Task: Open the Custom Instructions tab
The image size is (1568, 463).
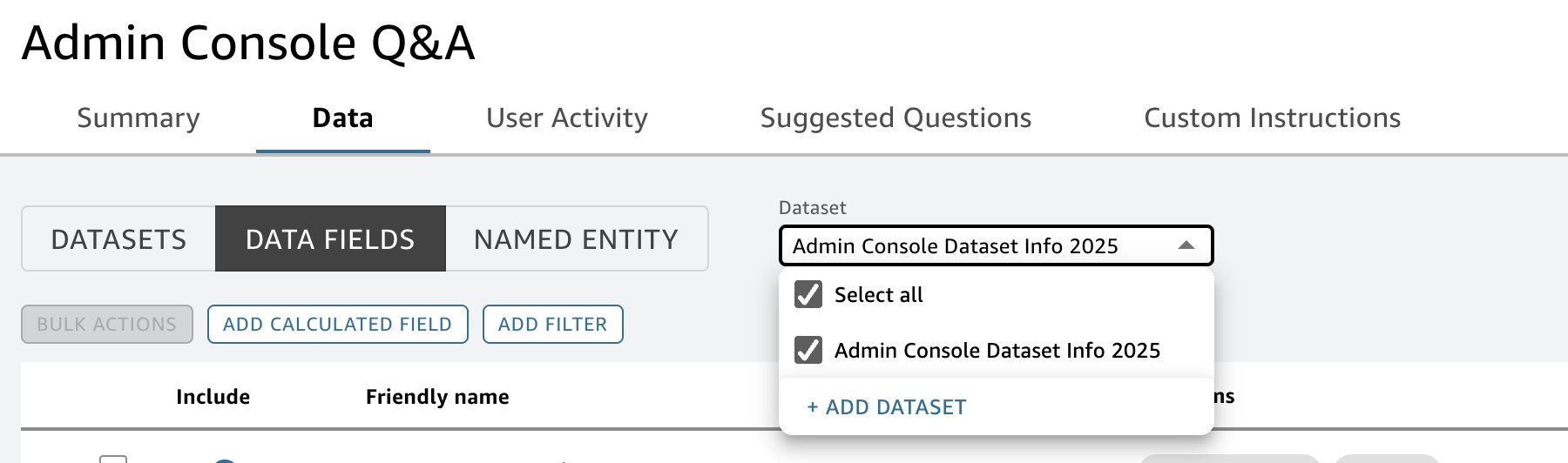Action: coord(1272,118)
